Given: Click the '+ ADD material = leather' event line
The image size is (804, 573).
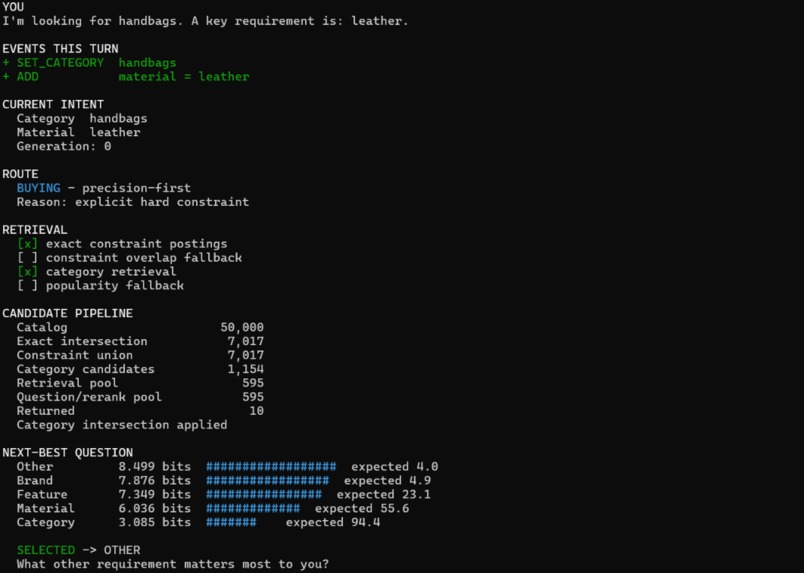Looking at the screenshot, I should pyautogui.click(x=126, y=76).
